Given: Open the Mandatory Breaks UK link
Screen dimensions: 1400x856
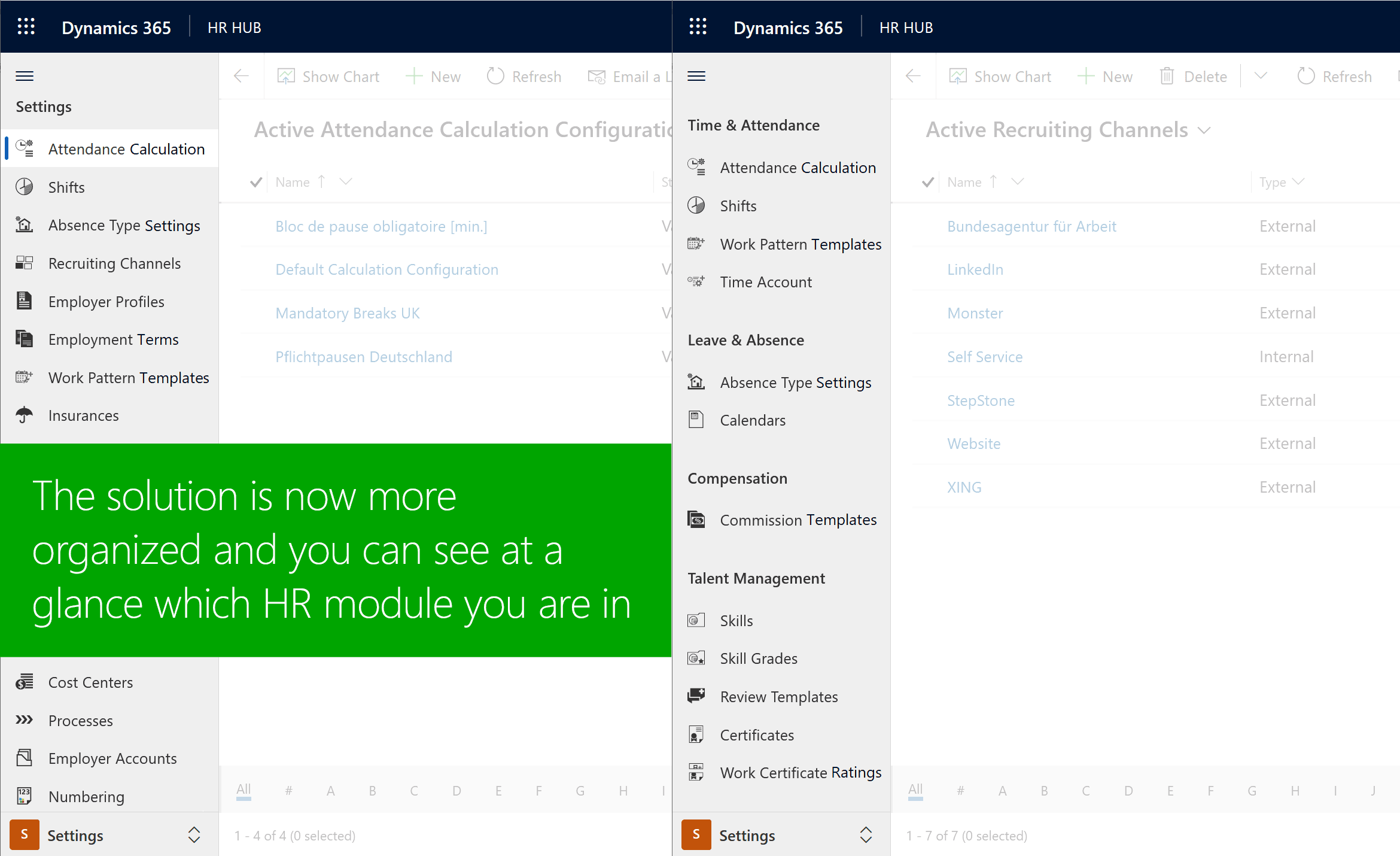Looking at the screenshot, I should [348, 313].
